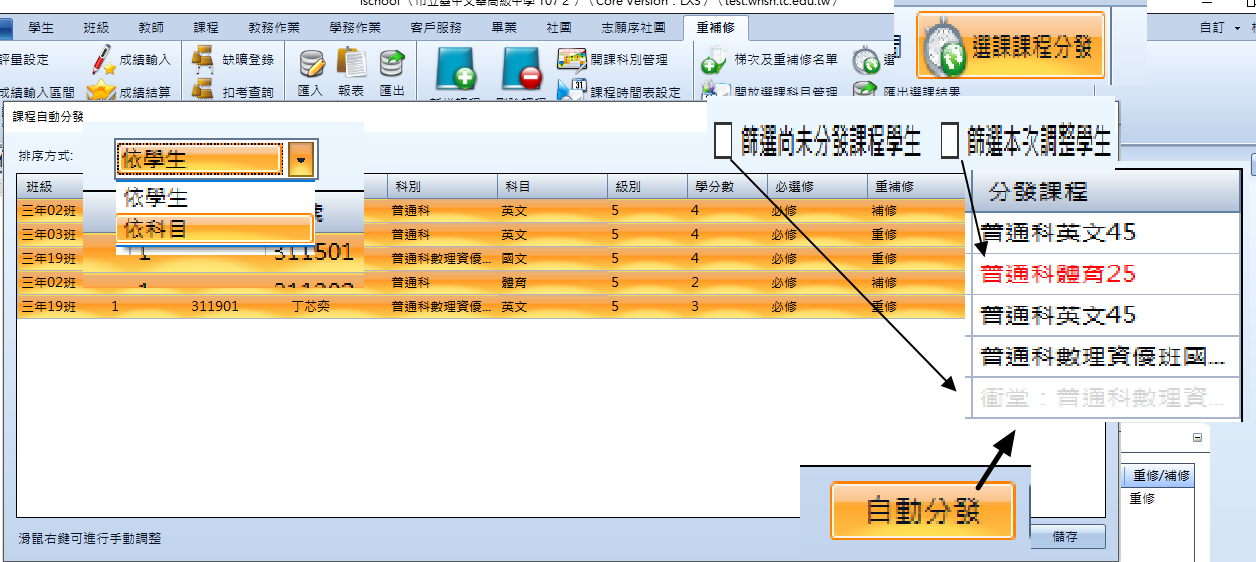The image size is (1256, 562).
Task: Select the red 普通科體育25 entry
Action: tap(1105, 274)
